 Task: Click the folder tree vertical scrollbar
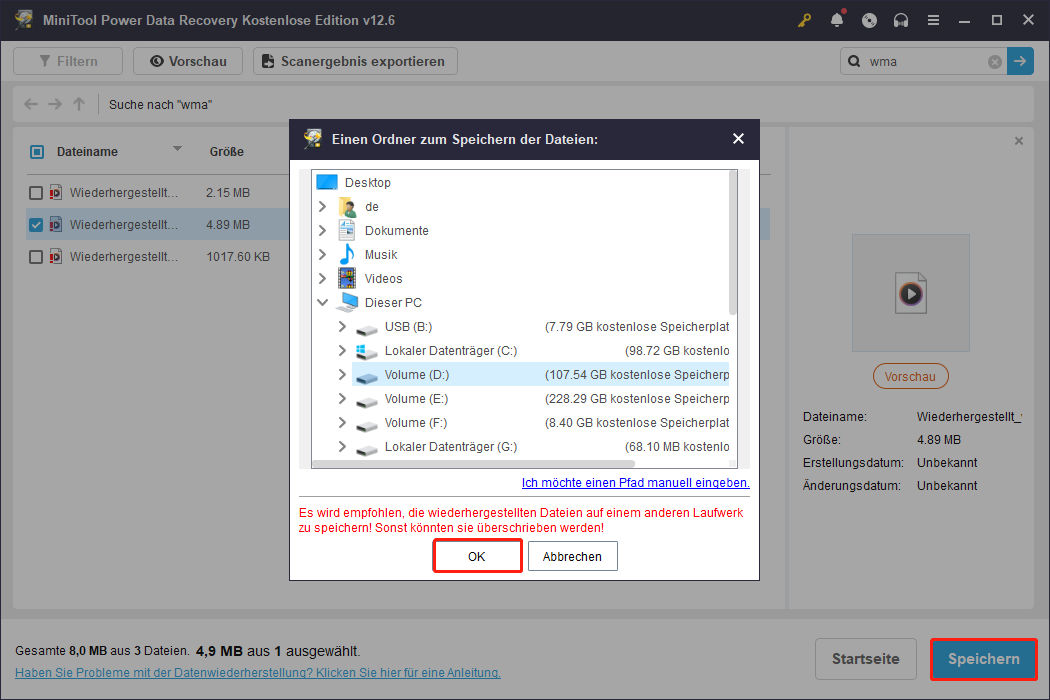click(x=733, y=242)
